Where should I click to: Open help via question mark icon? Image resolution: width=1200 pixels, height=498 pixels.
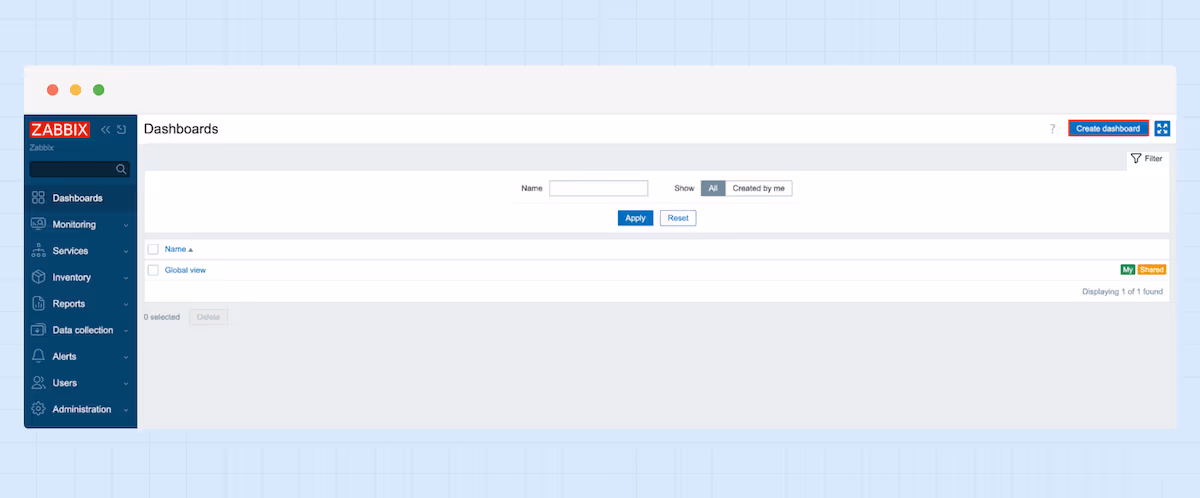1052,129
